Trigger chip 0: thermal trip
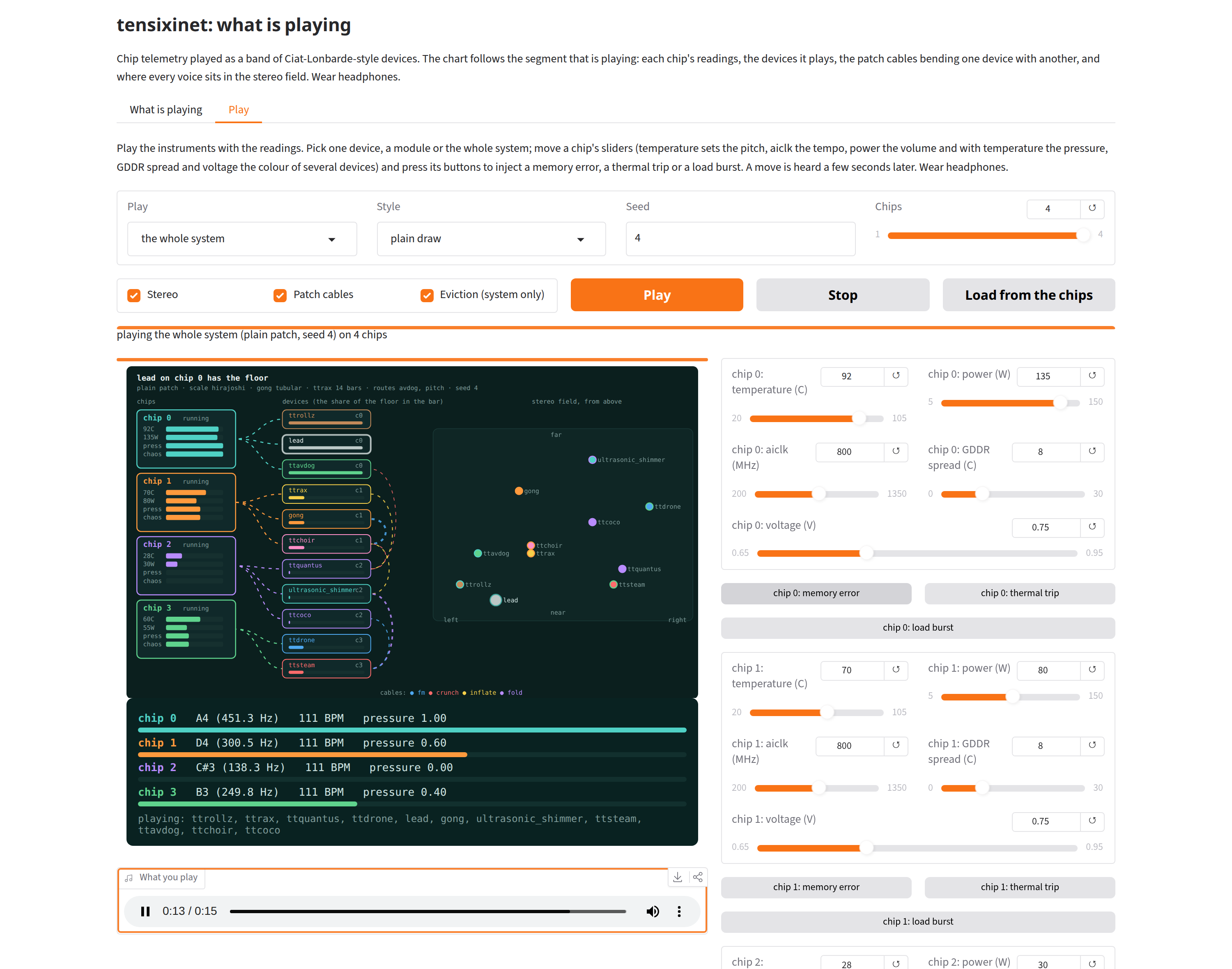1232x969 pixels. pos(1020,593)
